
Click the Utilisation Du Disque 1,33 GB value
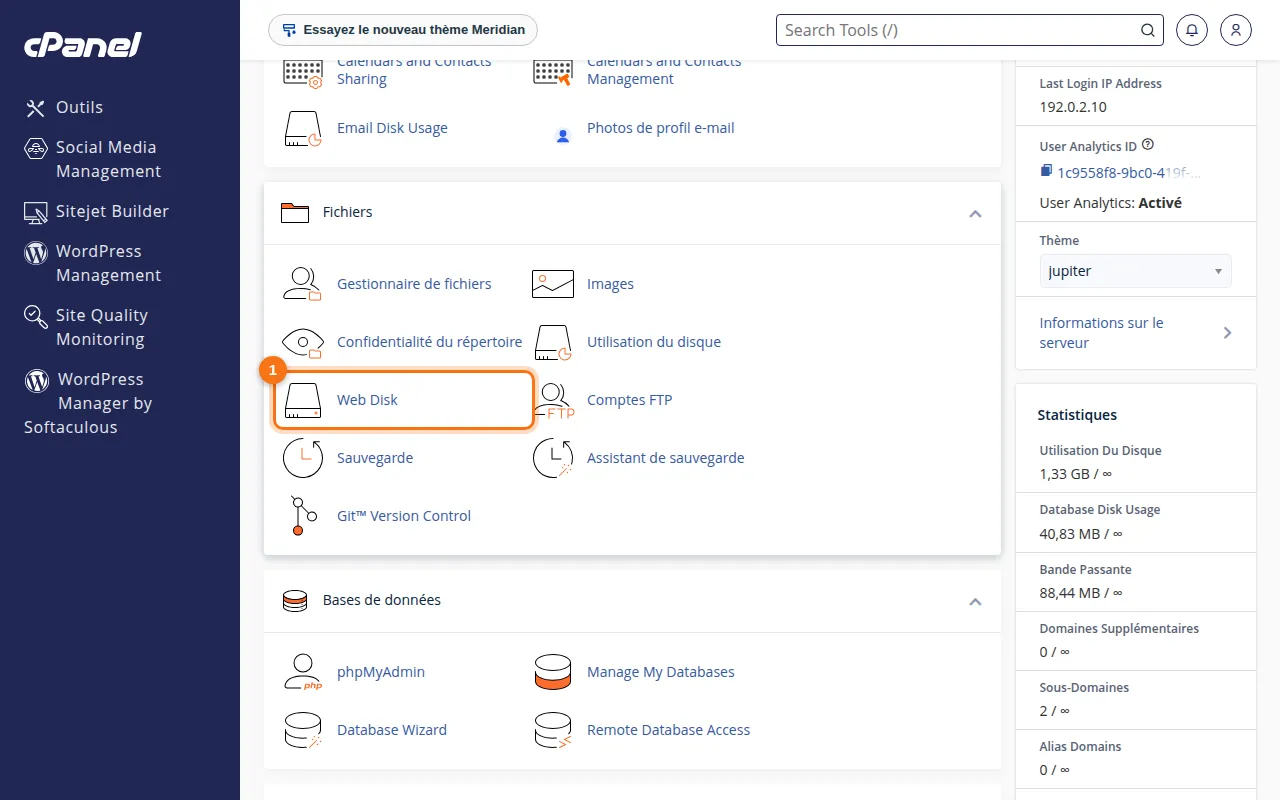coord(1076,474)
